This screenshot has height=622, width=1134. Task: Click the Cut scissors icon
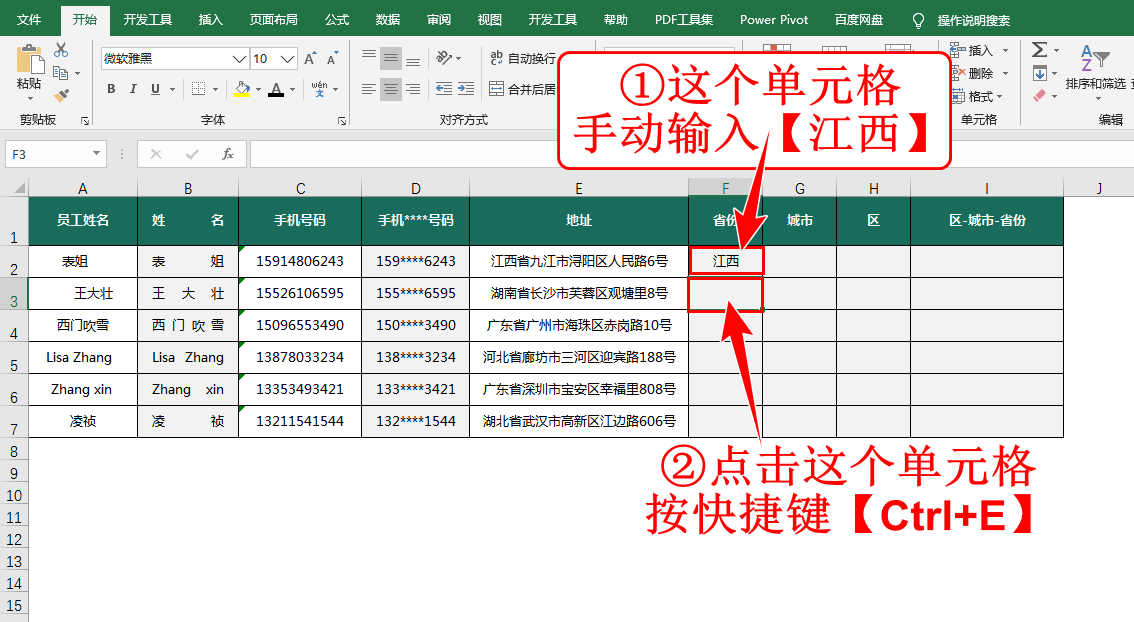(x=61, y=51)
